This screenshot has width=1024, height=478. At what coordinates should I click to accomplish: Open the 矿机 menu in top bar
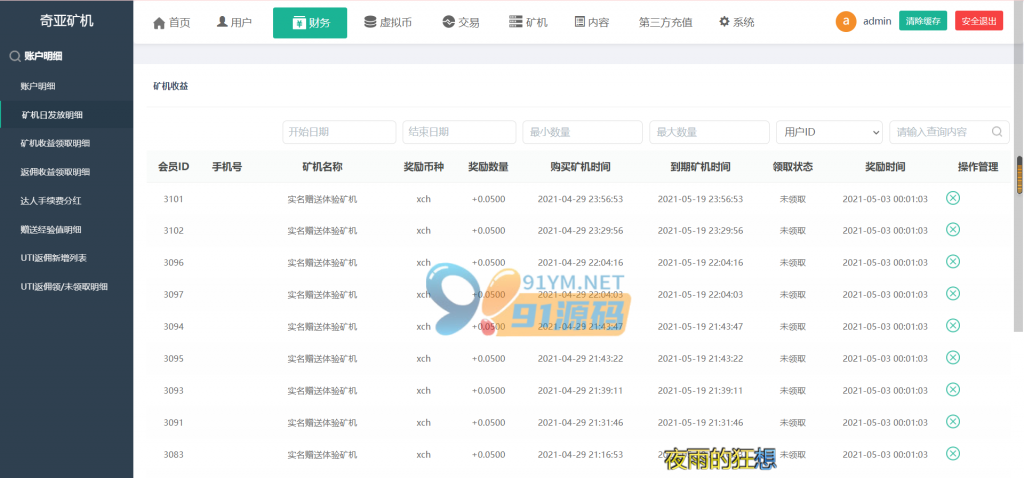[528, 22]
